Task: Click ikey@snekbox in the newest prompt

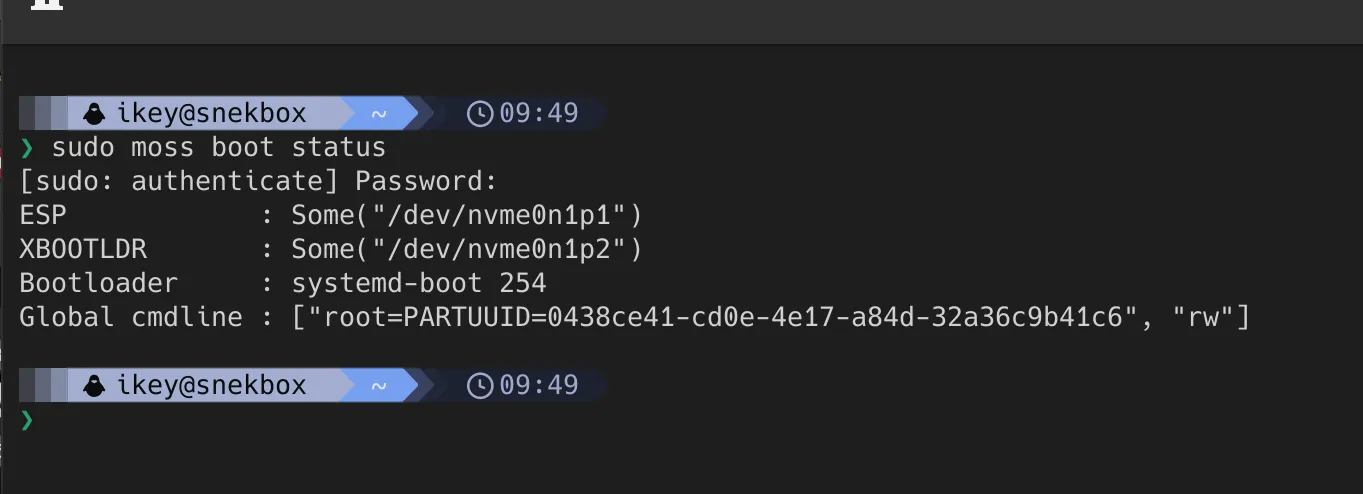Action: pyautogui.click(x=212, y=385)
